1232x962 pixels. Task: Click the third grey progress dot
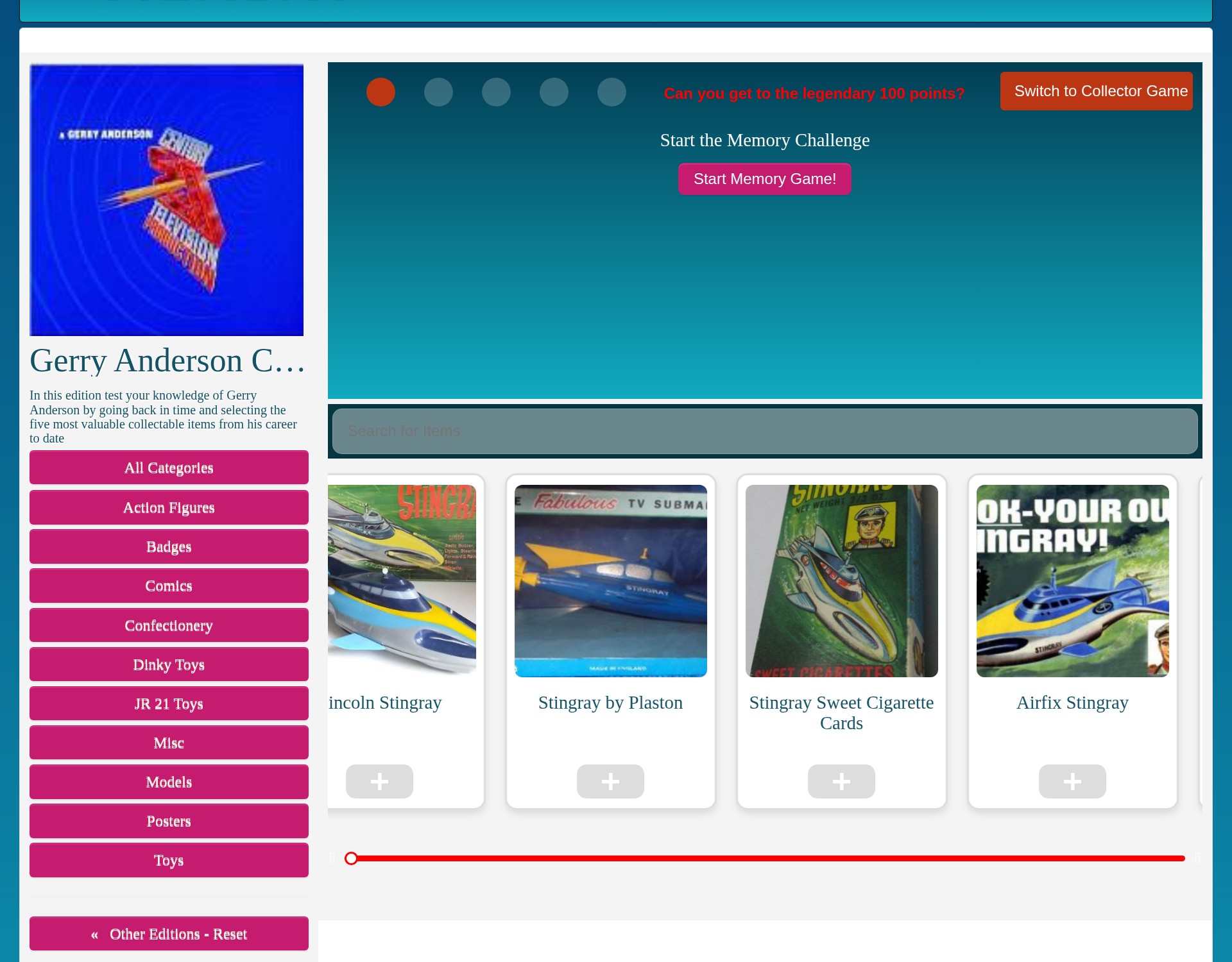(496, 92)
